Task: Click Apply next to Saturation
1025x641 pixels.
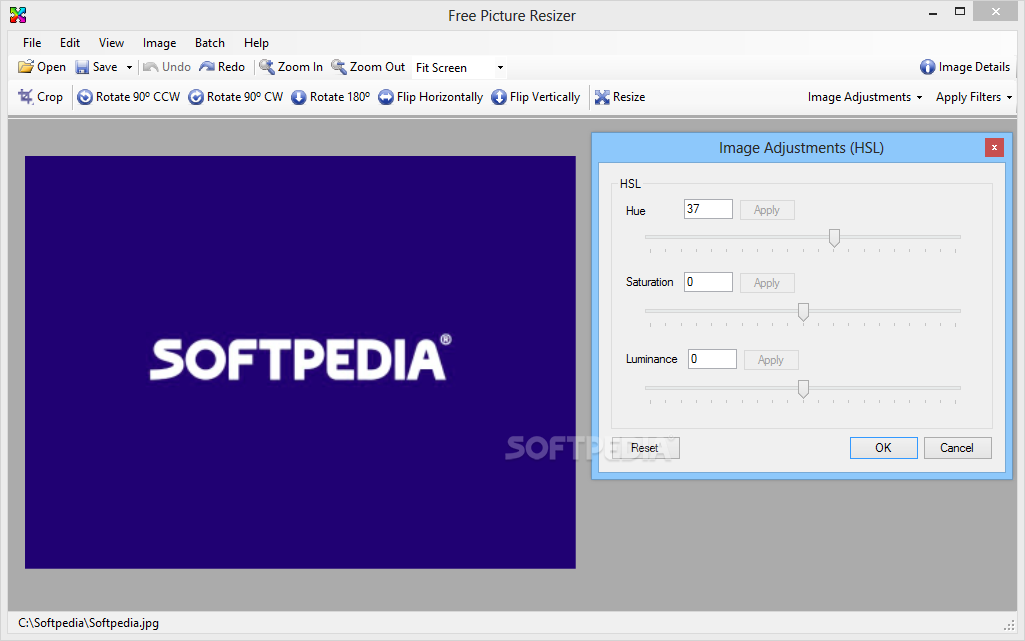Action: (x=767, y=283)
